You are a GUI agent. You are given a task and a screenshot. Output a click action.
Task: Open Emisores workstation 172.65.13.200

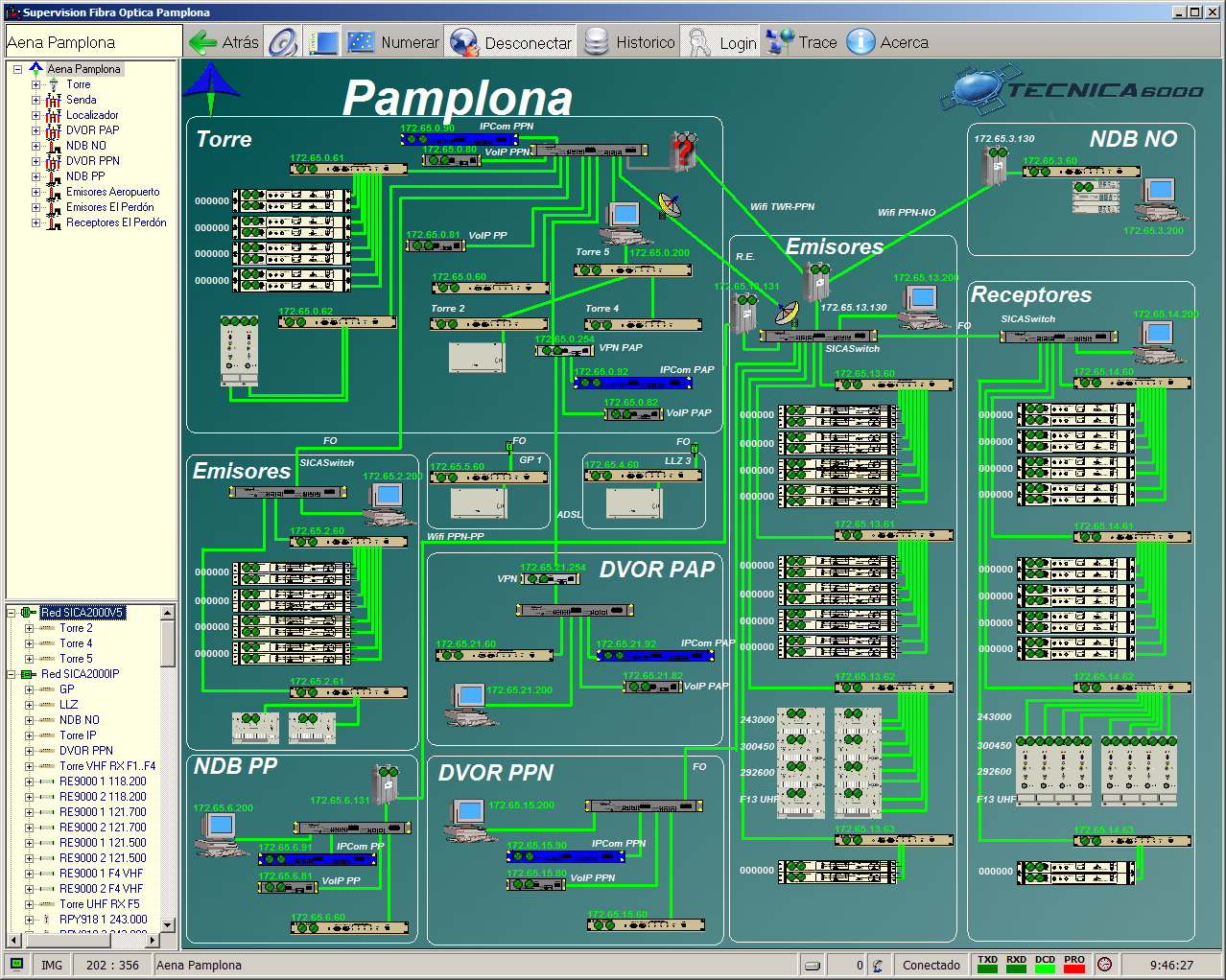point(924,307)
